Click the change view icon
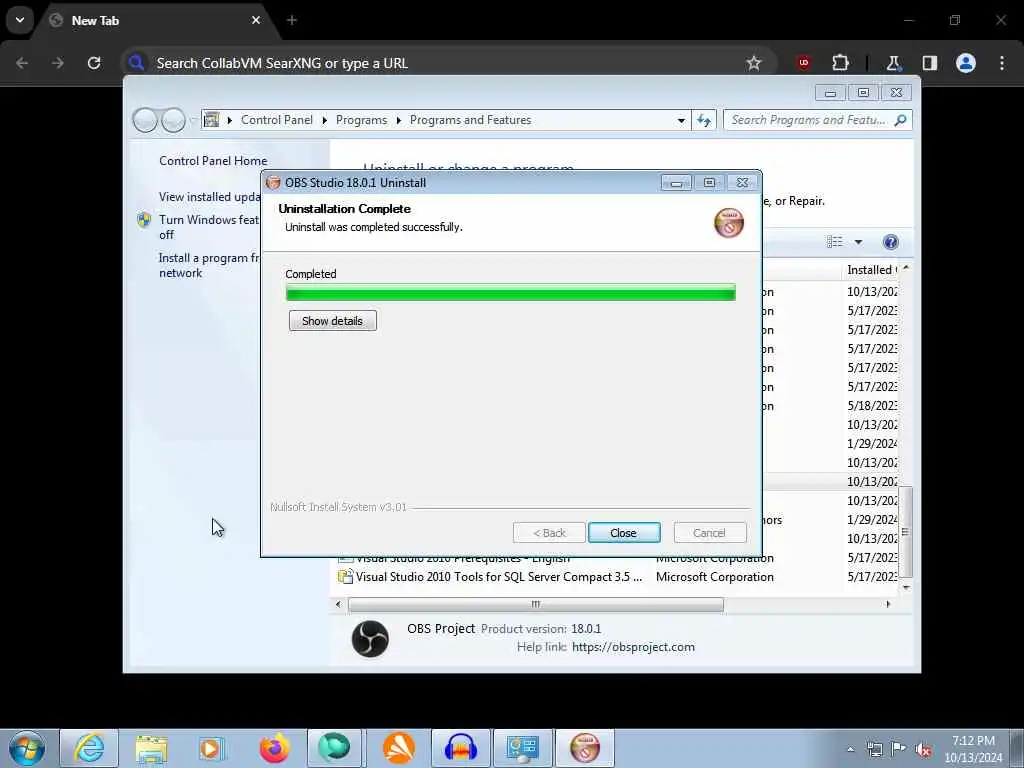Viewport: 1024px width, 768px height. coord(835,242)
